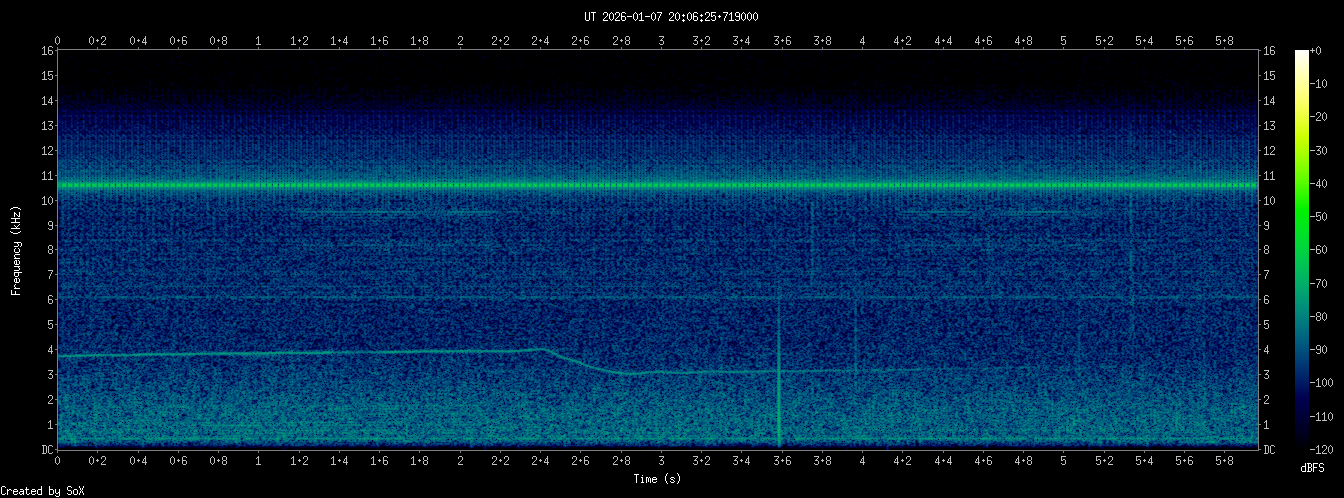Click the "3" tick on bottom time axis
Viewport: 1344px width, 498px height.
(x=661, y=462)
